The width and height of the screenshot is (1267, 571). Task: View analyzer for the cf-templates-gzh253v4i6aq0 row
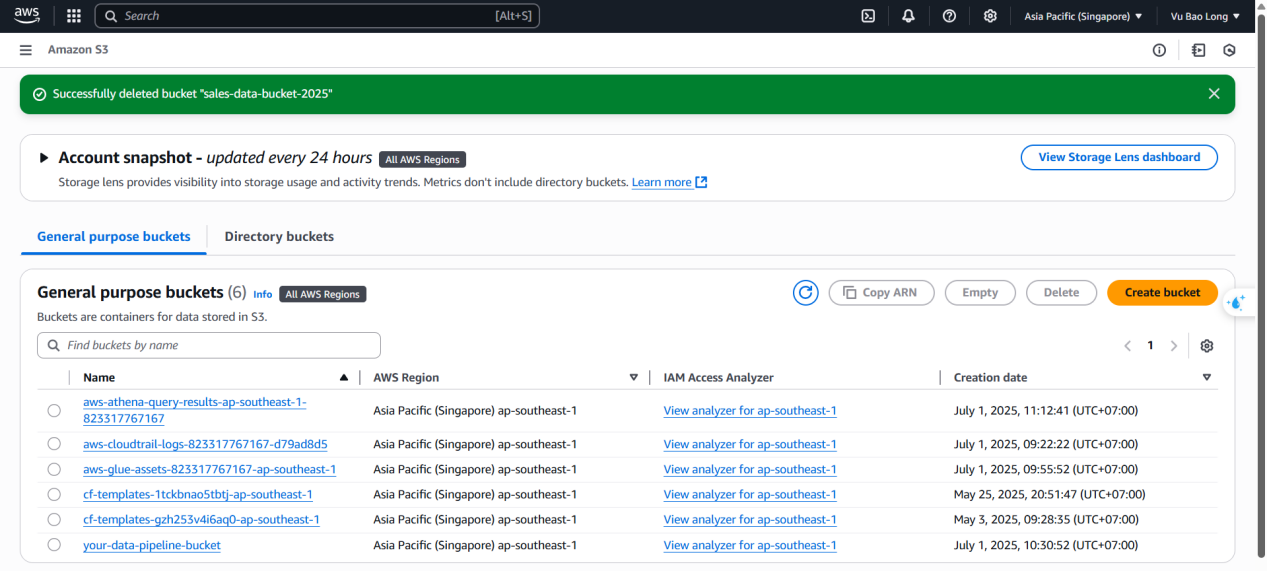[750, 519]
